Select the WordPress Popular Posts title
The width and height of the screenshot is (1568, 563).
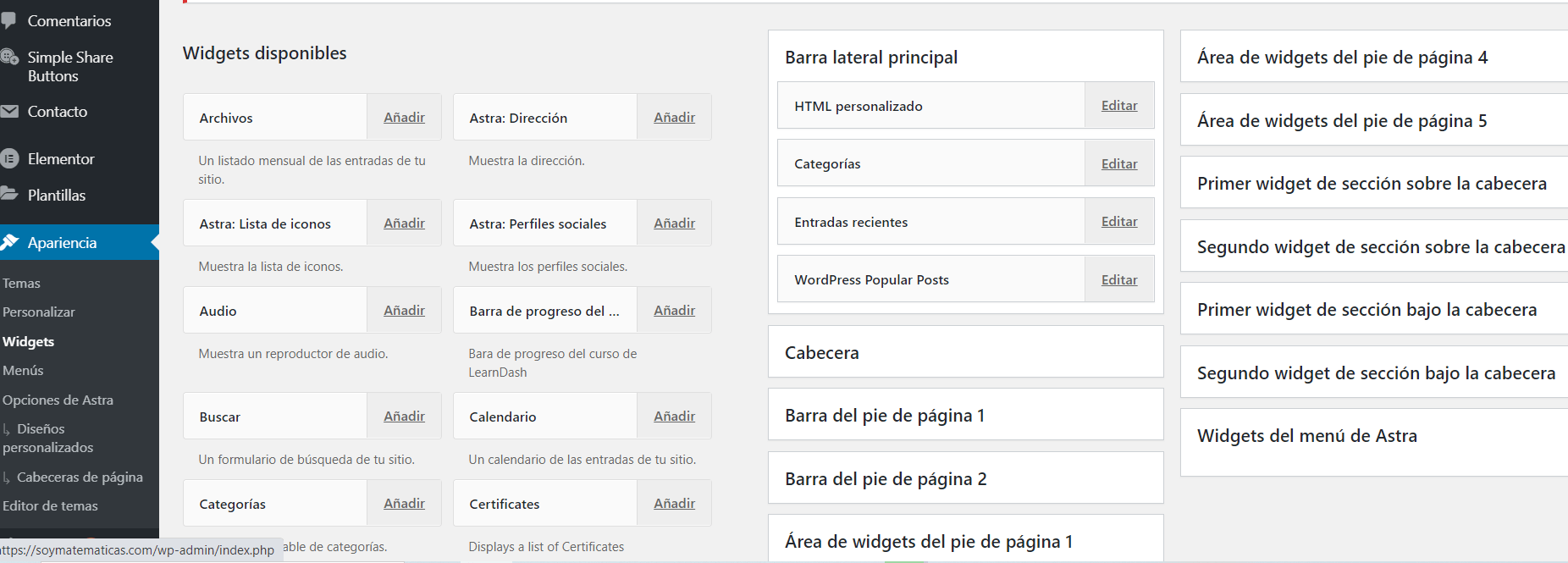click(871, 279)
